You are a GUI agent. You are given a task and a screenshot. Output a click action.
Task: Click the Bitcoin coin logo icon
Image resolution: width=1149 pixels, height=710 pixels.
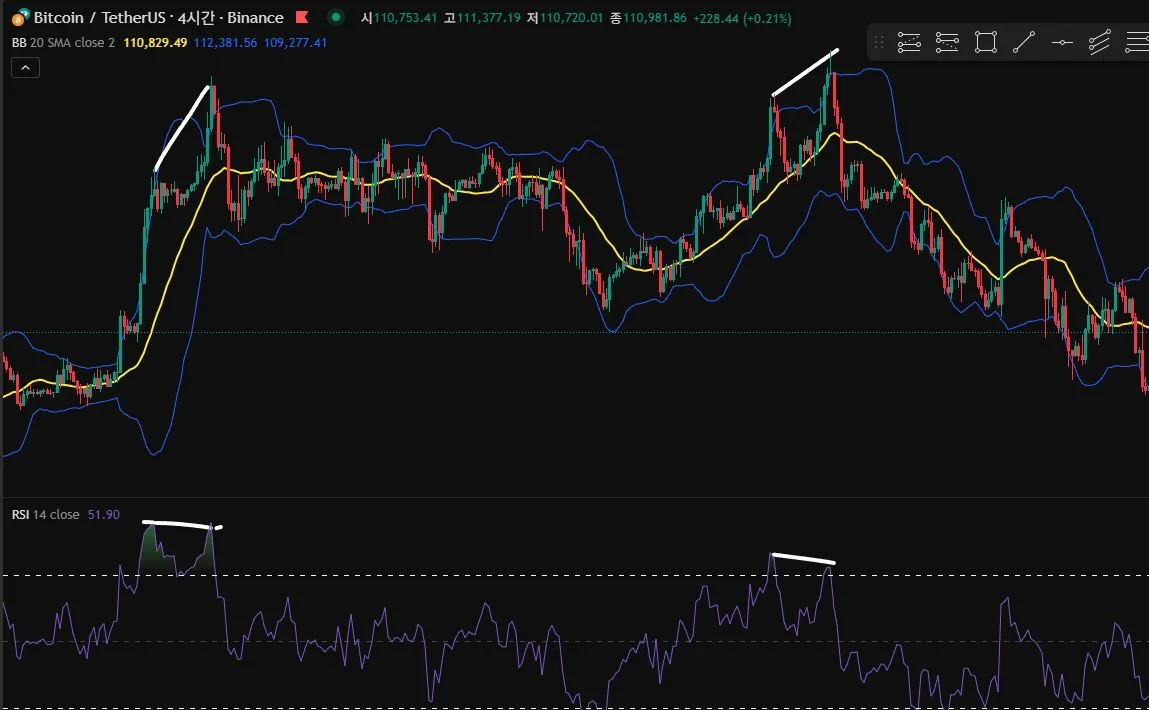coord(20,17)
